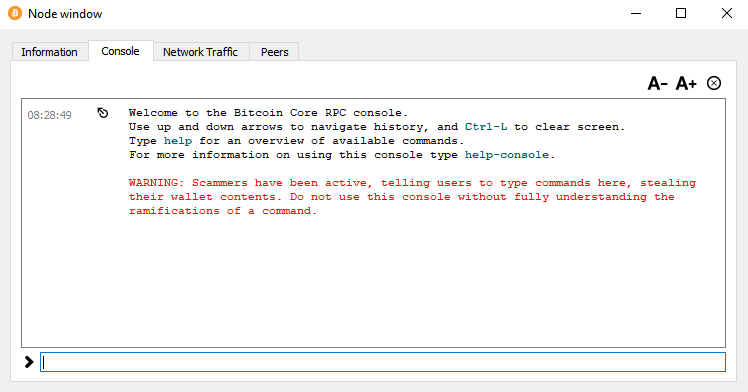Clear the console with the circled X icon
This screenshot has height=392, width=748.
point(714,83)
